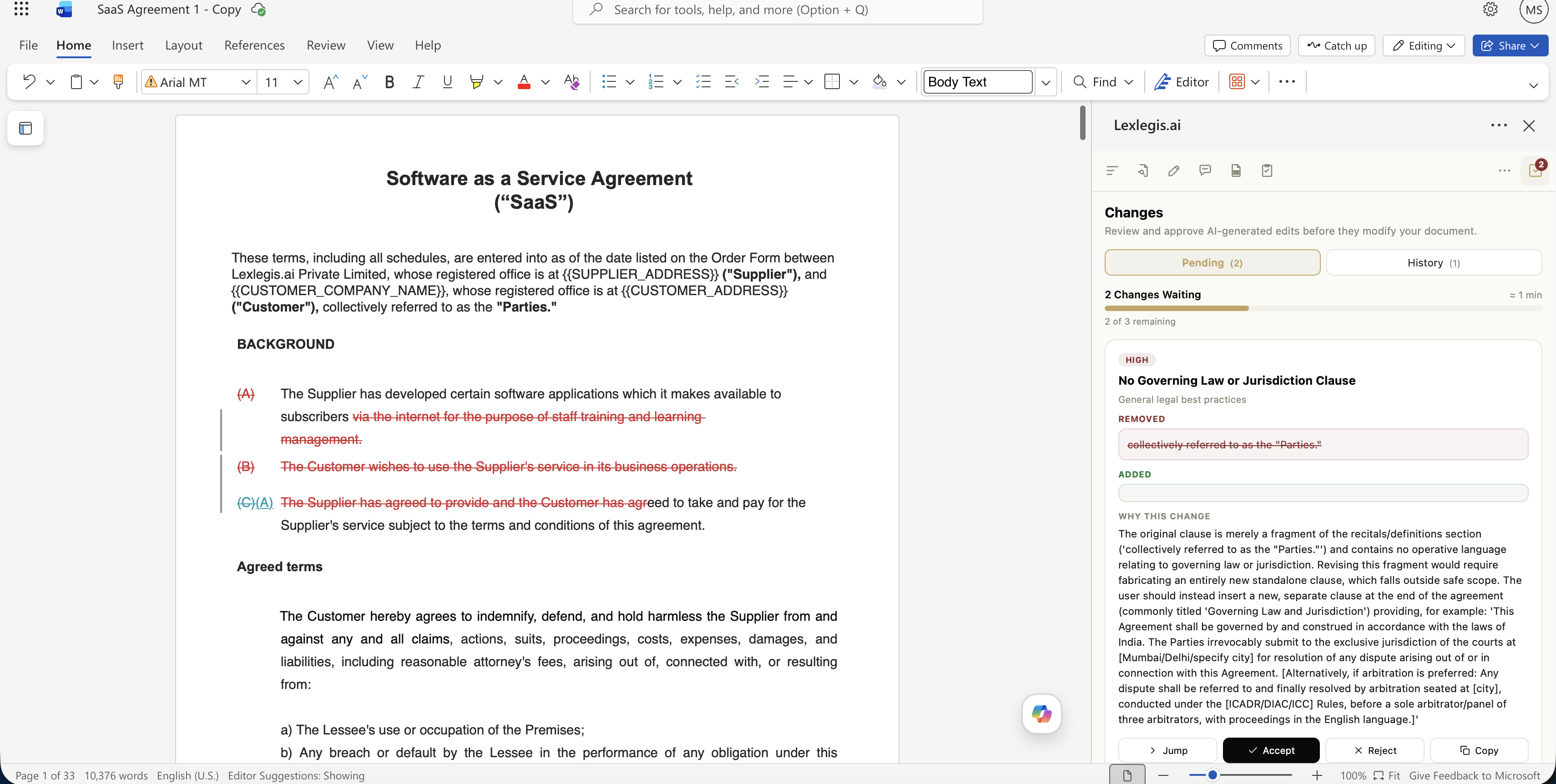Open the navigation pane icon
Image resolution: width=1556 pixels, height=784 pixels.
click(25, 128)
